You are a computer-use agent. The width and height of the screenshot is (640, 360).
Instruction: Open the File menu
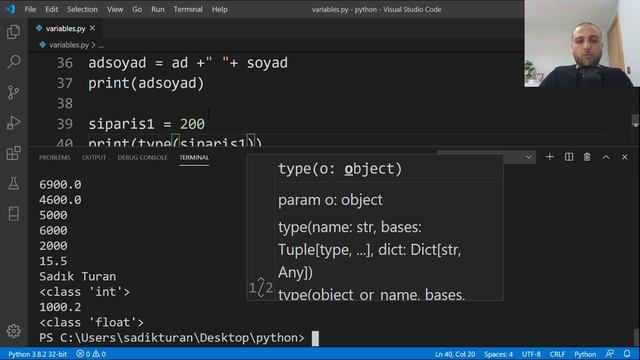[30, 9]
